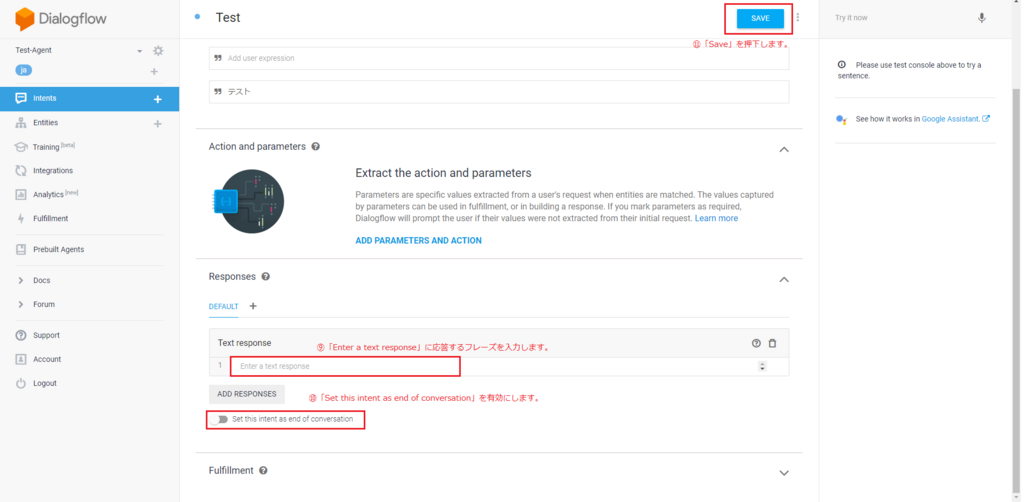Click the Logout power icon
The height and width of the screenshot is (502, 1024).
click(21, 383)
